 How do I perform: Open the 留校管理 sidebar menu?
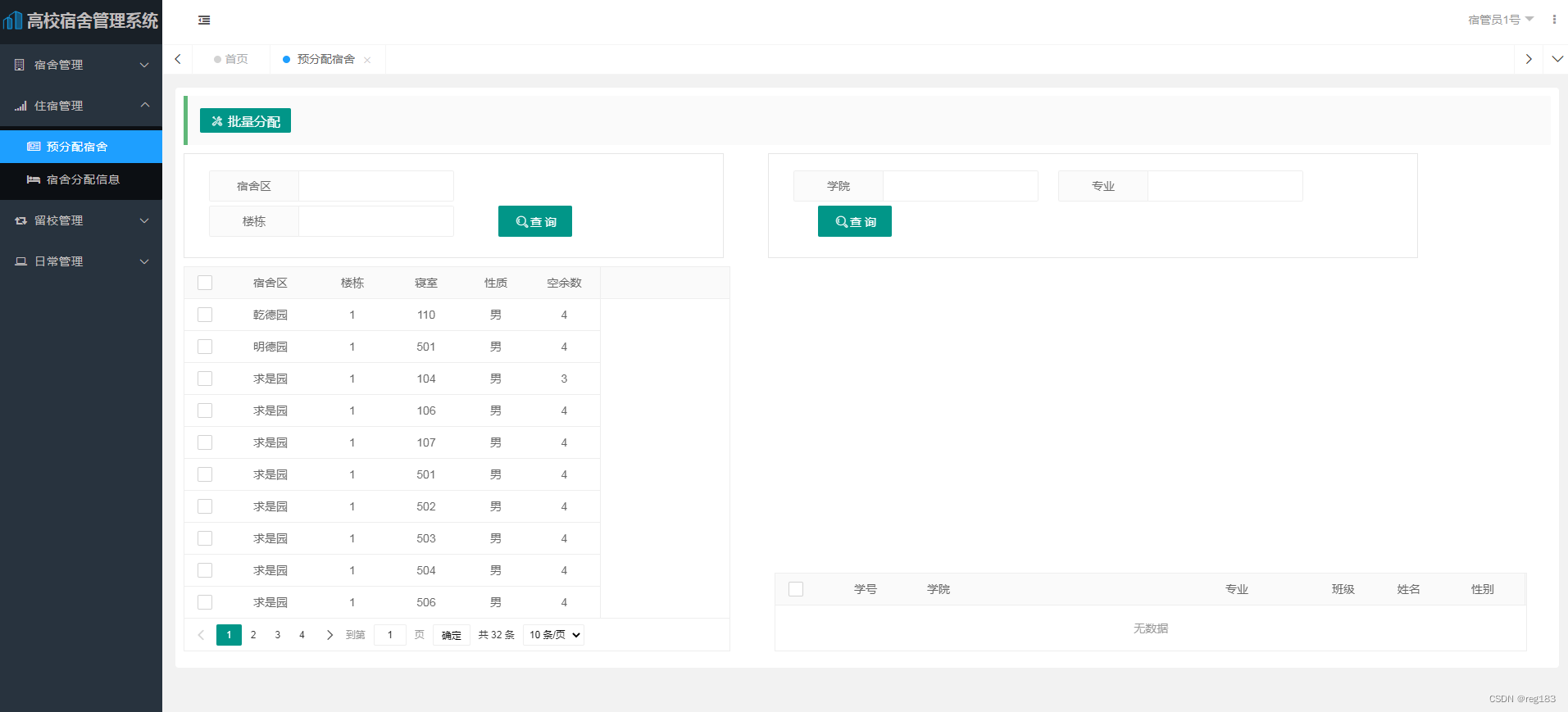(x=81, y=220)
